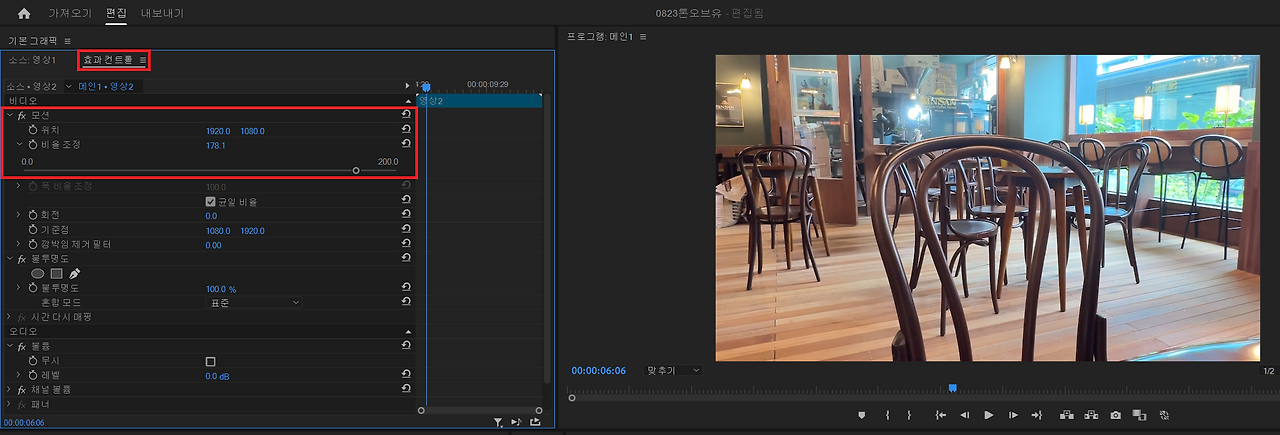The height and width of the screenshot is (435, 1280).
Task: Reset the 위치 parameter
Action: (406, 131)
